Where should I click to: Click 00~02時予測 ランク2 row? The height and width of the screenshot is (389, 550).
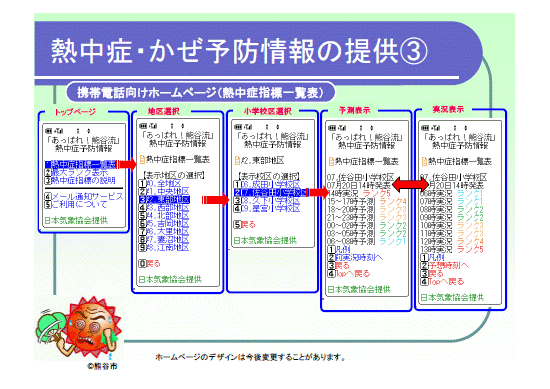(367, 226)
